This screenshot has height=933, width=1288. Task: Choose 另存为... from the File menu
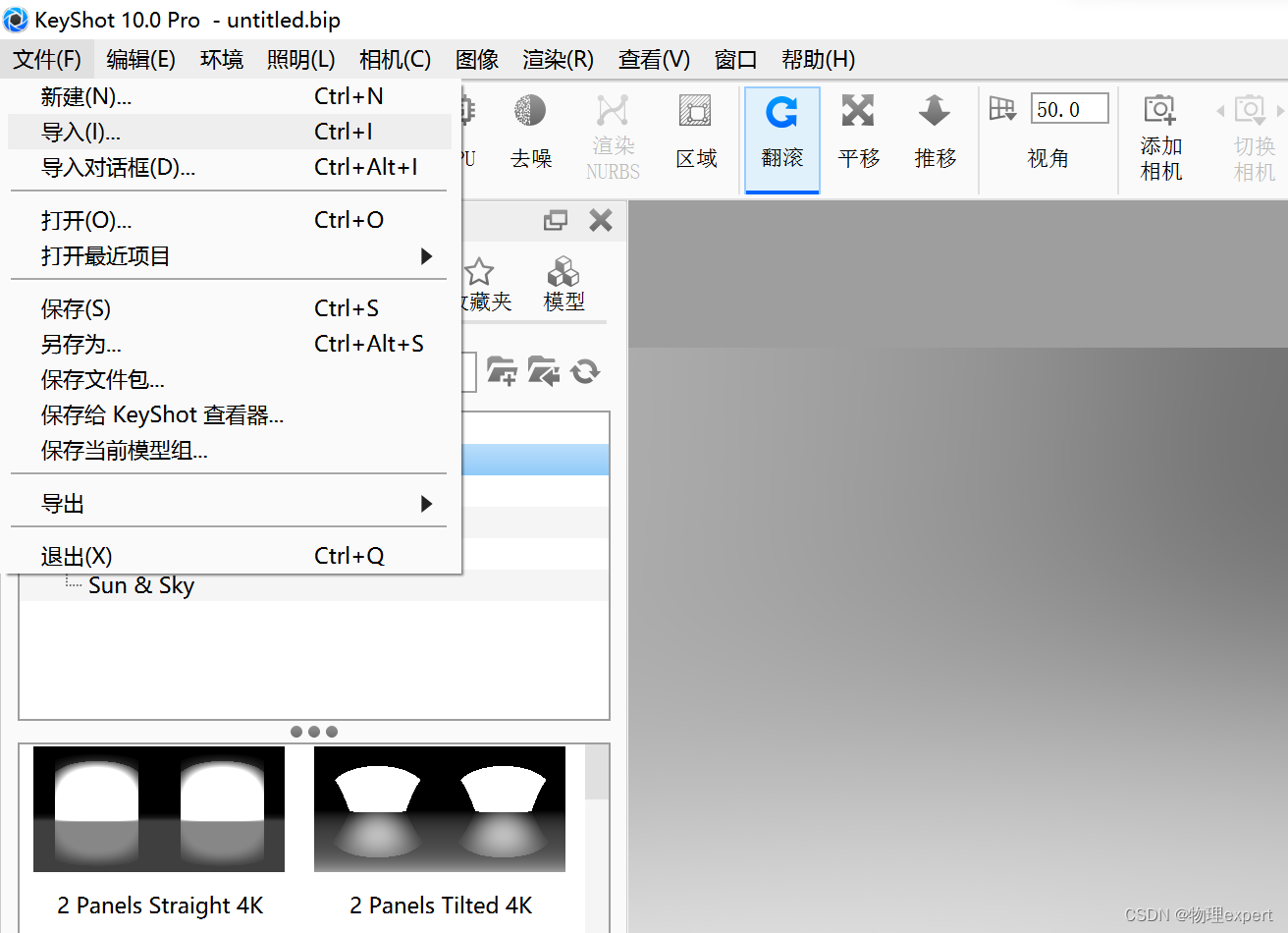[x=228, y=344]
